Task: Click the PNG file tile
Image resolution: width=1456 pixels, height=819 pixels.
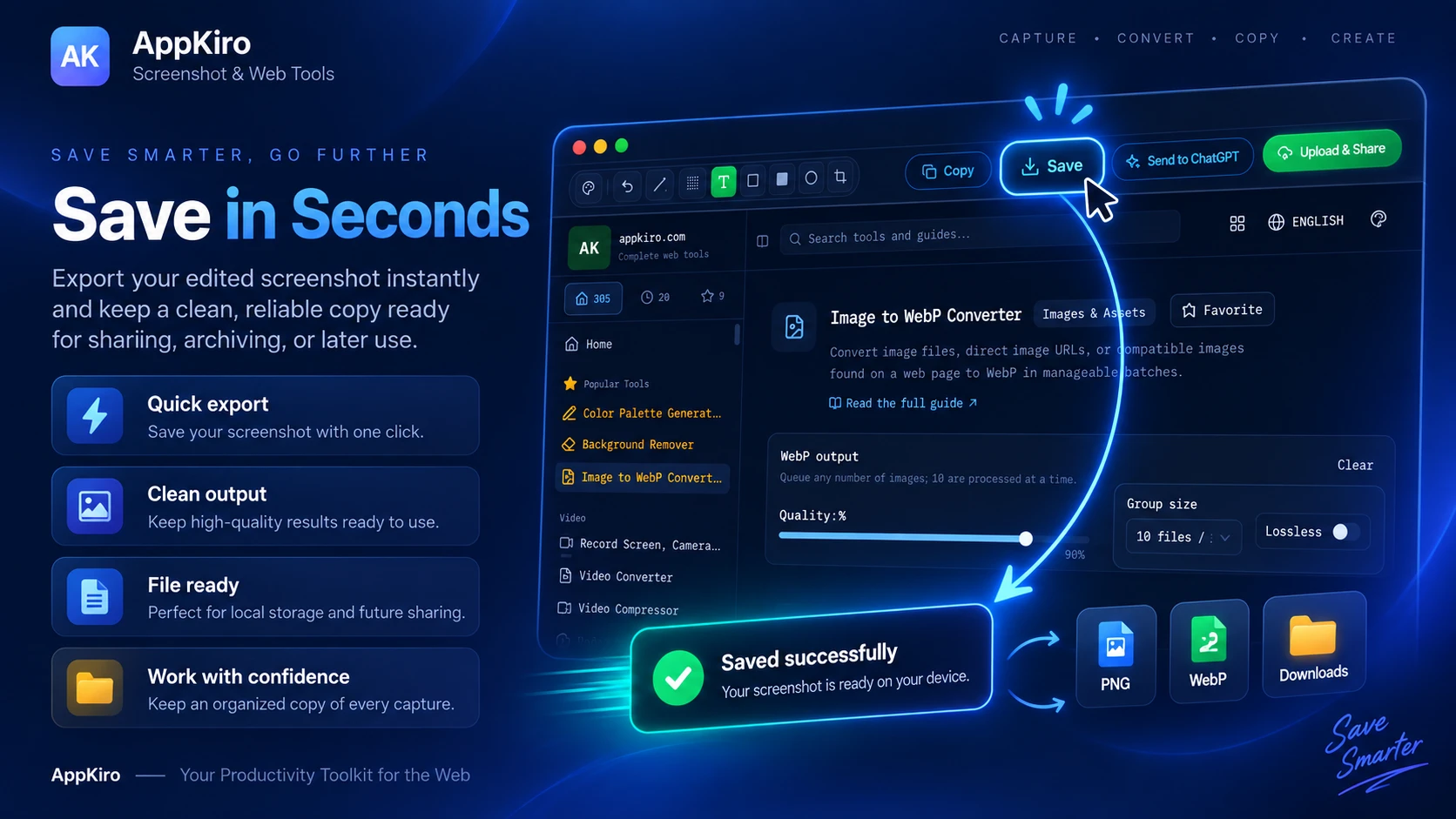Action: pyautogui.click(x=1116, y=655)
